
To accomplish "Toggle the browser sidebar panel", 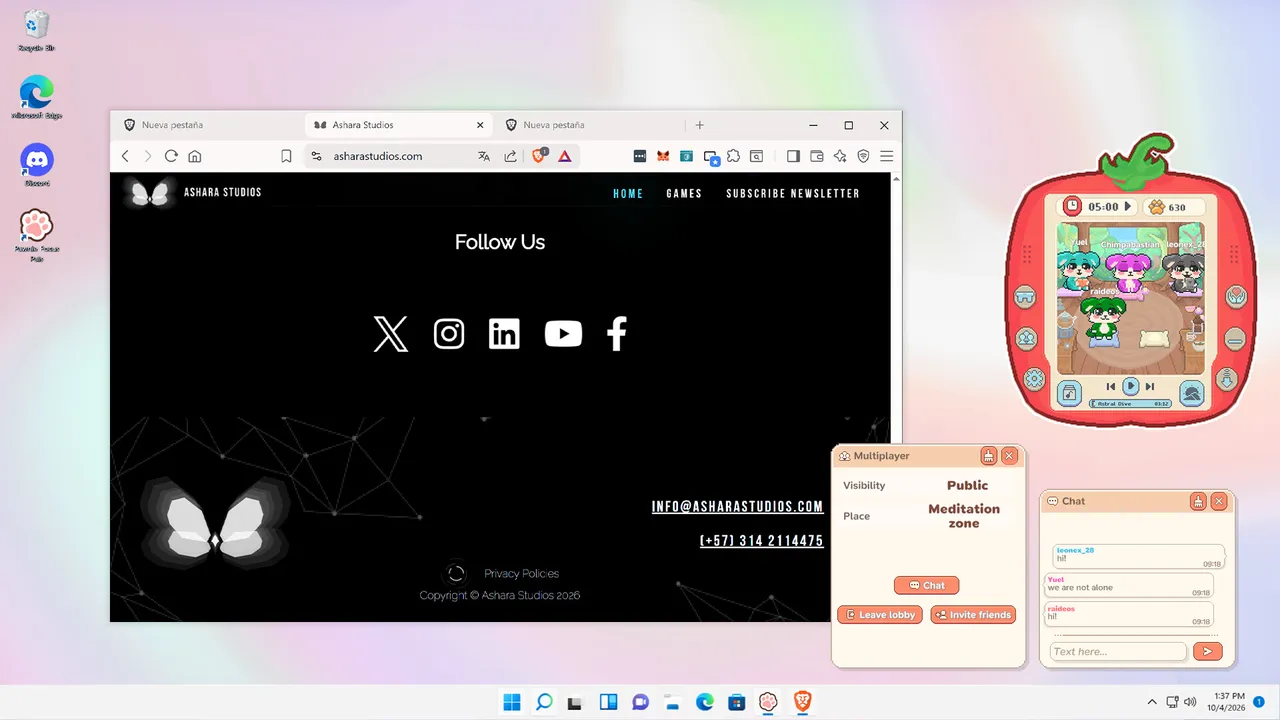I will (x=793, y=156).
